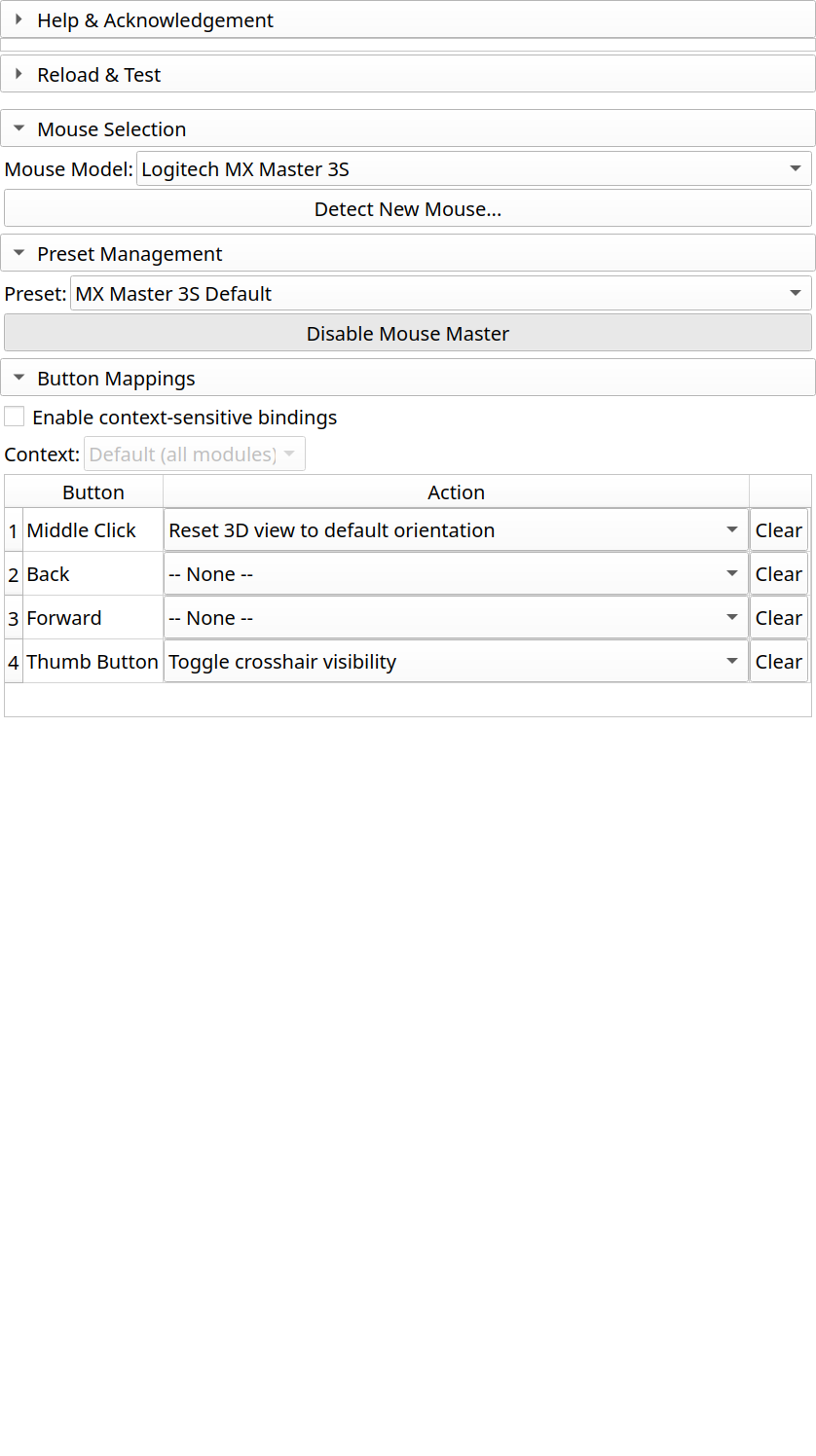Clear the Thumb Button mapping
Image resolution: width=816 pixels, height=1456 pixels.
[778, 662]
